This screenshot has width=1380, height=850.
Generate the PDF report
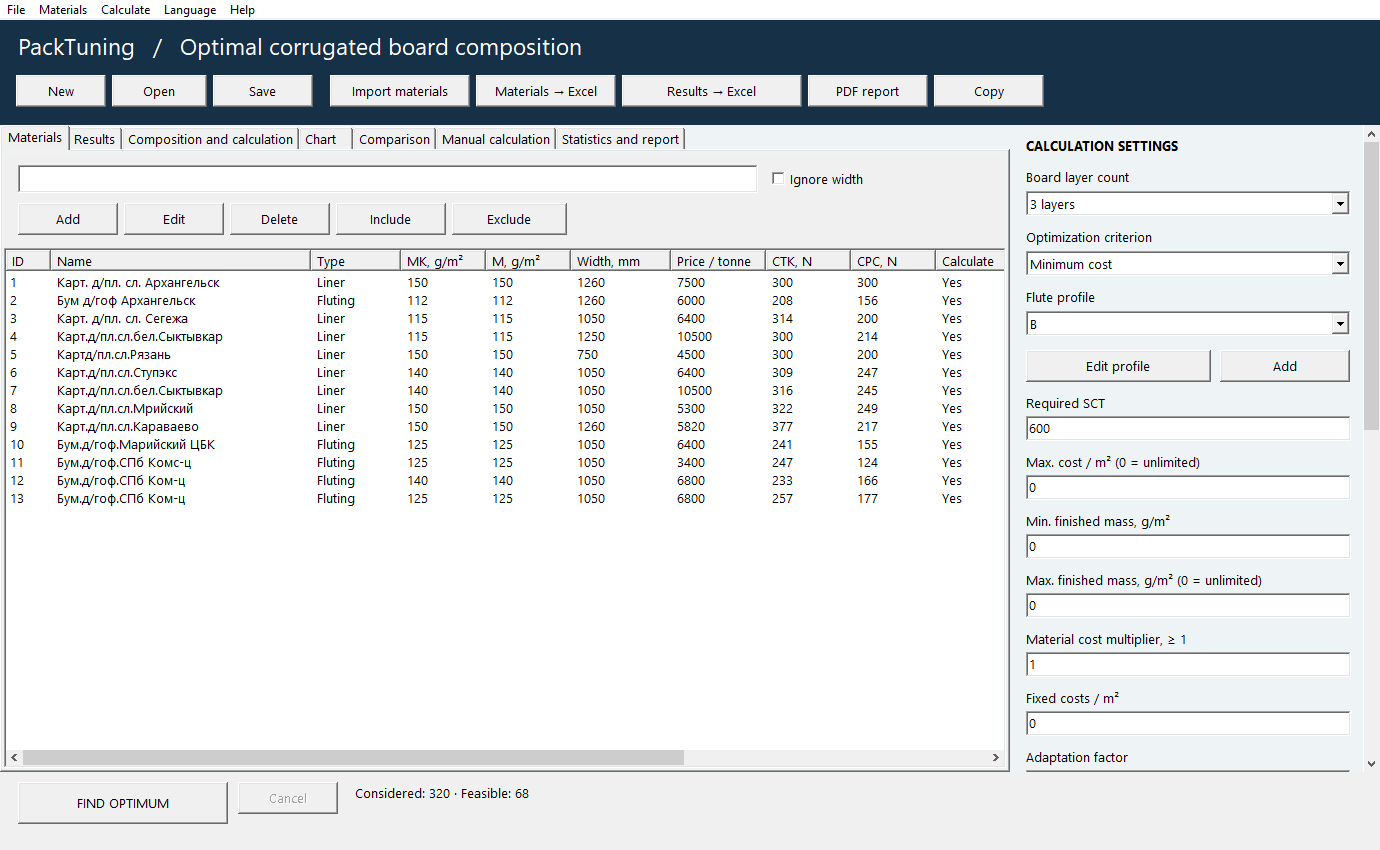(867, 91)
